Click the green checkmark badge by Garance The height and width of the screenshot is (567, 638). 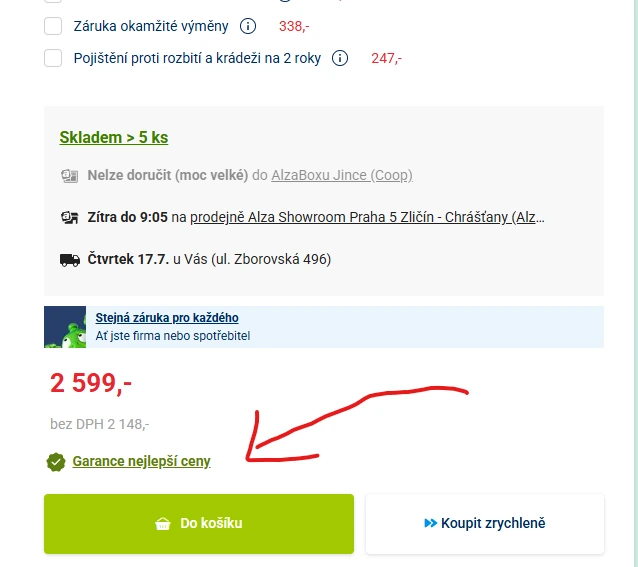pyautogui.click(x=56, y=462)
